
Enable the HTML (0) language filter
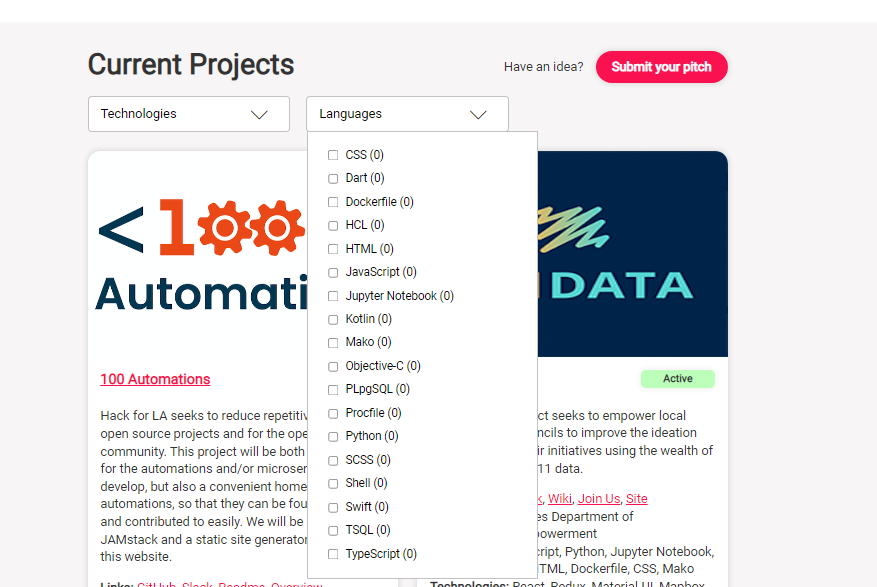point(333,249)
